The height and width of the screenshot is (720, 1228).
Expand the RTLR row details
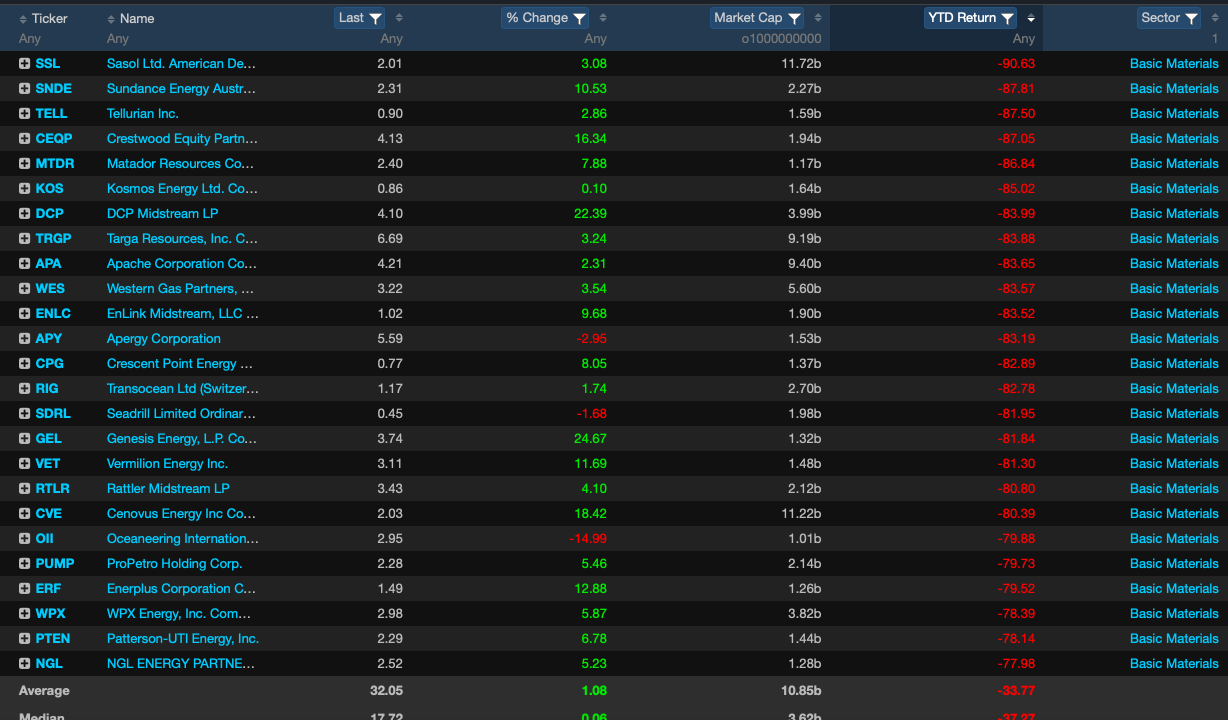tap(25, 488)
